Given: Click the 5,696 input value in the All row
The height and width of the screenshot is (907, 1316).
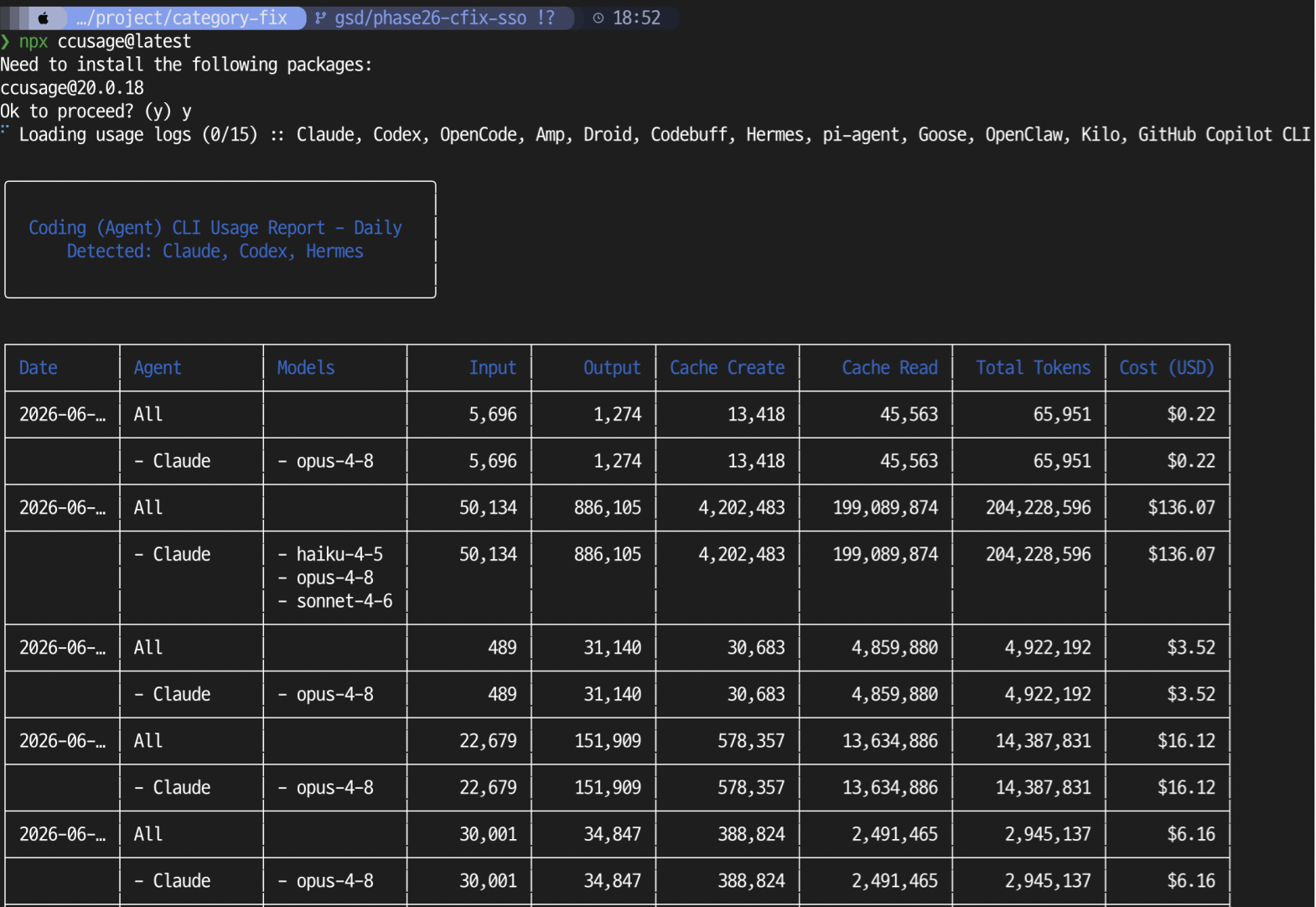Looking at the screenshot, I should click(493, 414).
